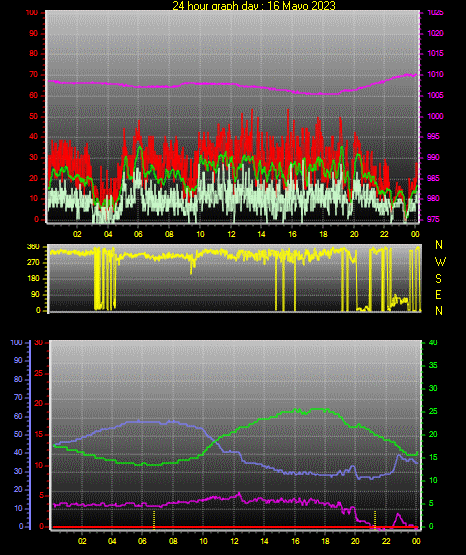Viewport: 466px width, 555px height.
Task: Select the 270 wind direction axis label
Action: point(34,263)
